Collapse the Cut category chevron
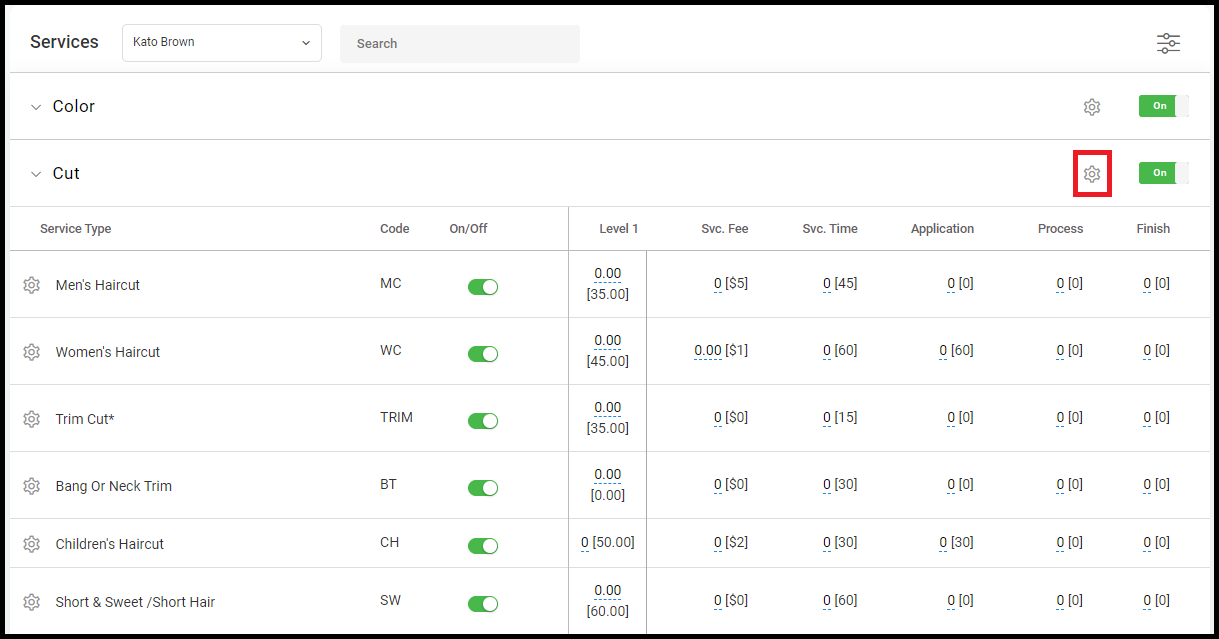The width and height of the screenshot is (1219, 639). pos(36,174)
